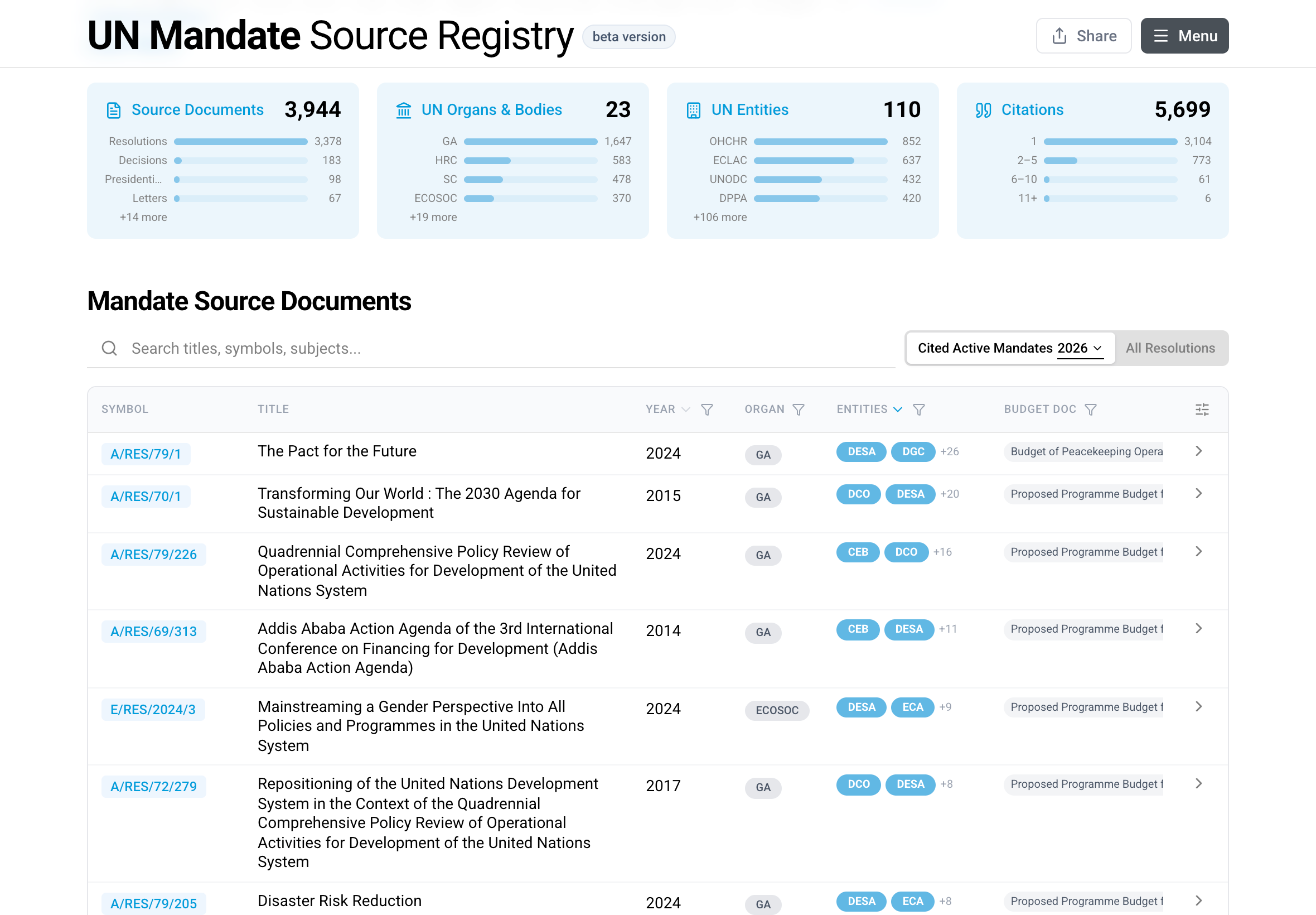
Task: Click the search magnifier icon
Action: pos(109,348)
